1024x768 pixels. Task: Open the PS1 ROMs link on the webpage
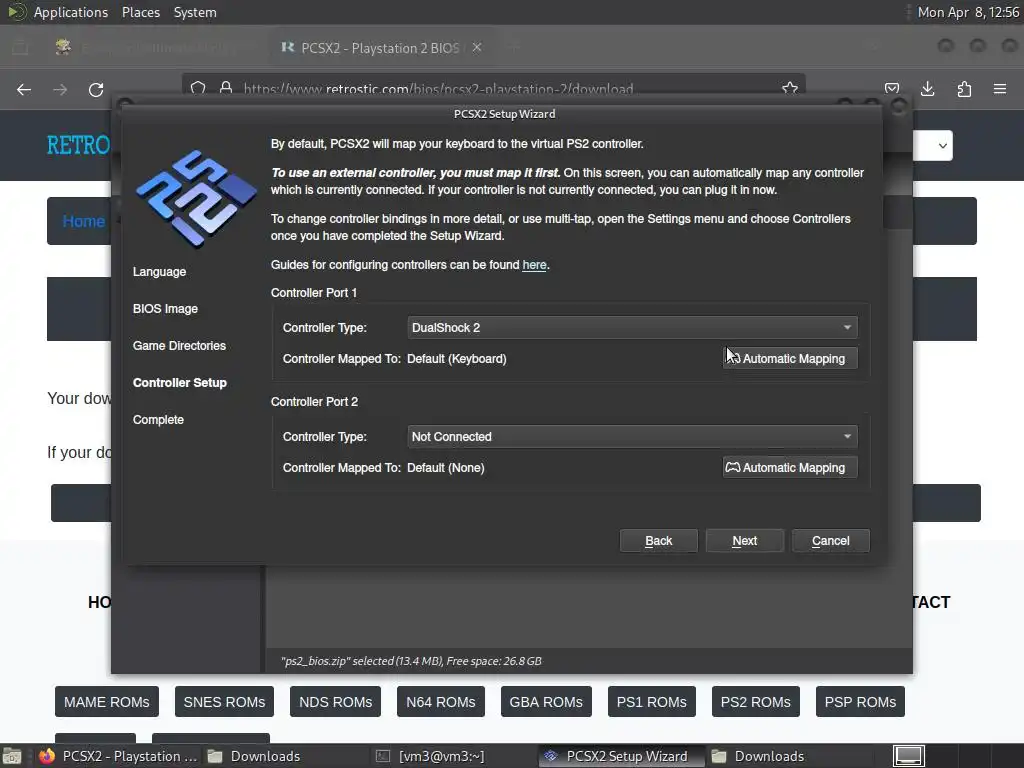point(652,702)
